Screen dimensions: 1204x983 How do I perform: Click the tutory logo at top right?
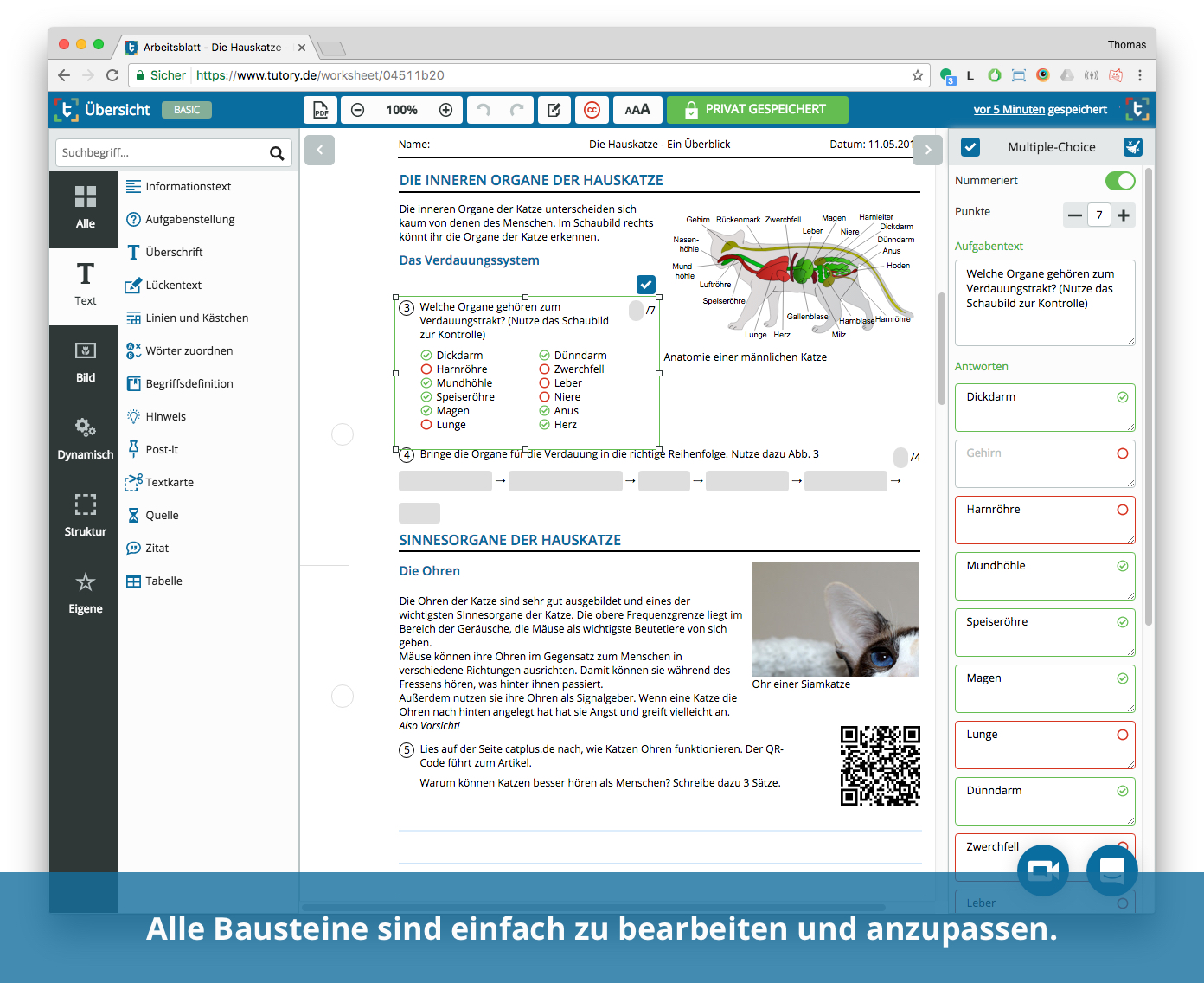tap(1137, 110)
